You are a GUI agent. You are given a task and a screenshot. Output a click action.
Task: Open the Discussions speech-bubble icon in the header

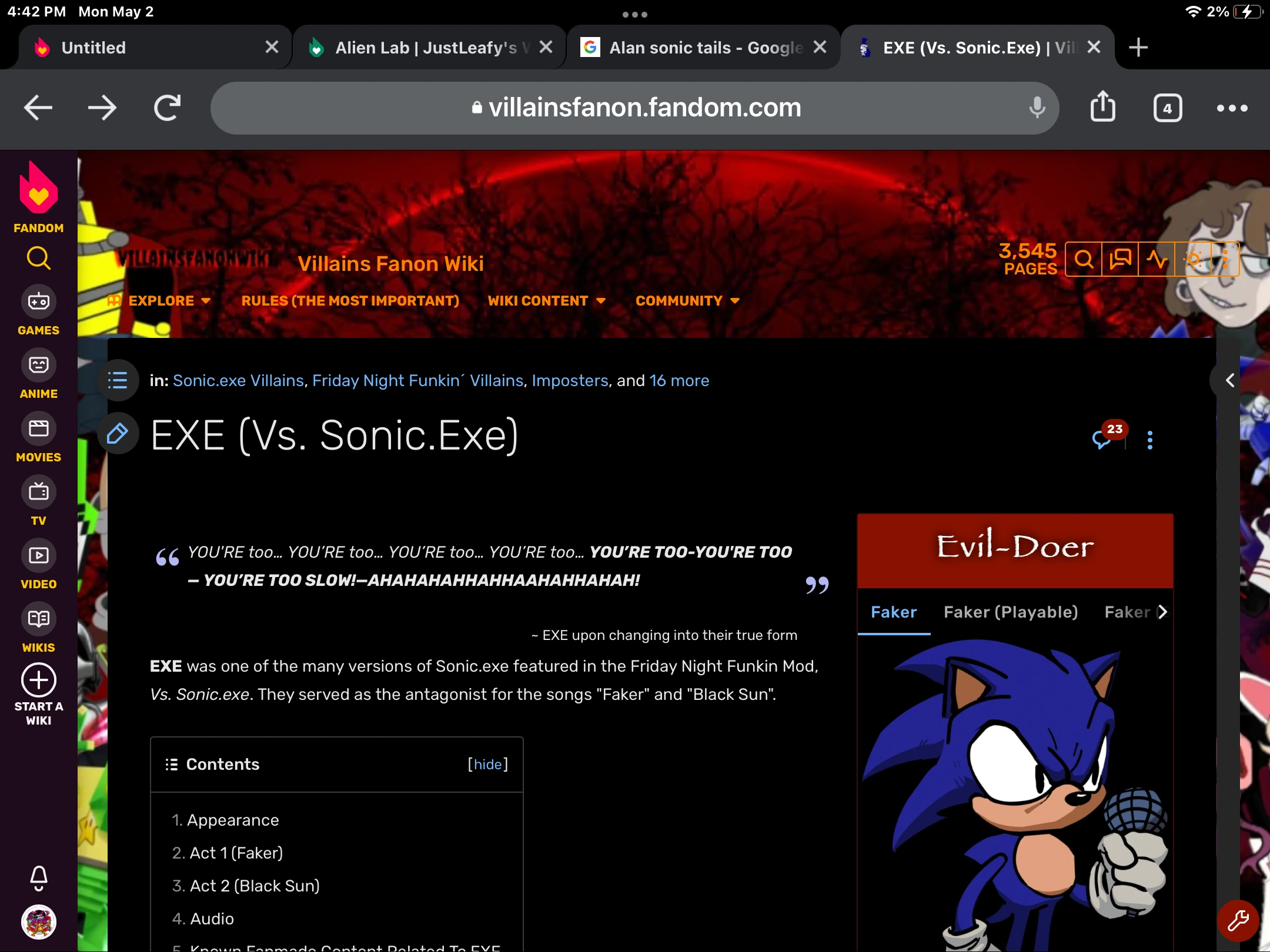1119,259
